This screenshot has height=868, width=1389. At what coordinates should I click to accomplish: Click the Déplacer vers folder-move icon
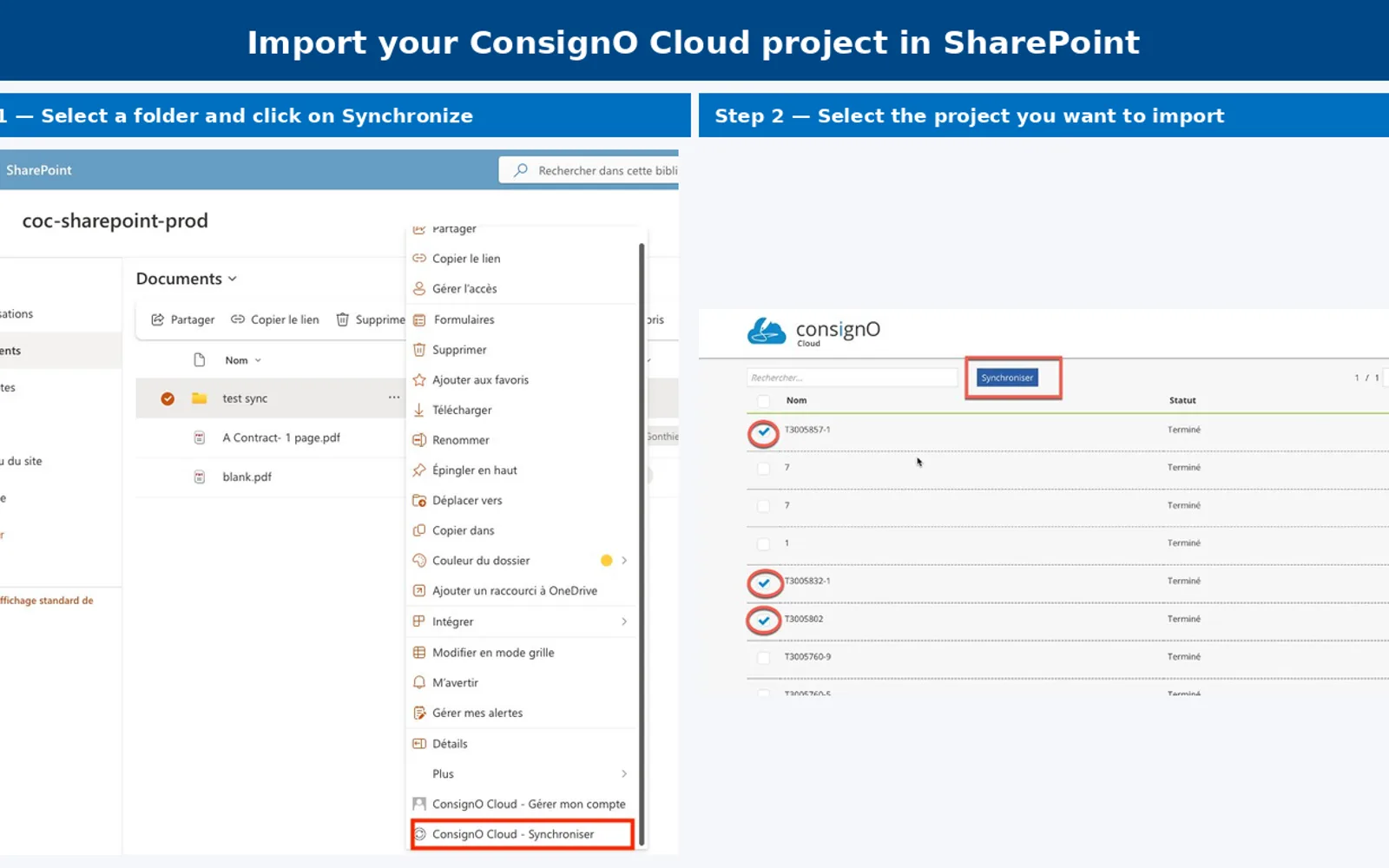[x=419, y=501]
